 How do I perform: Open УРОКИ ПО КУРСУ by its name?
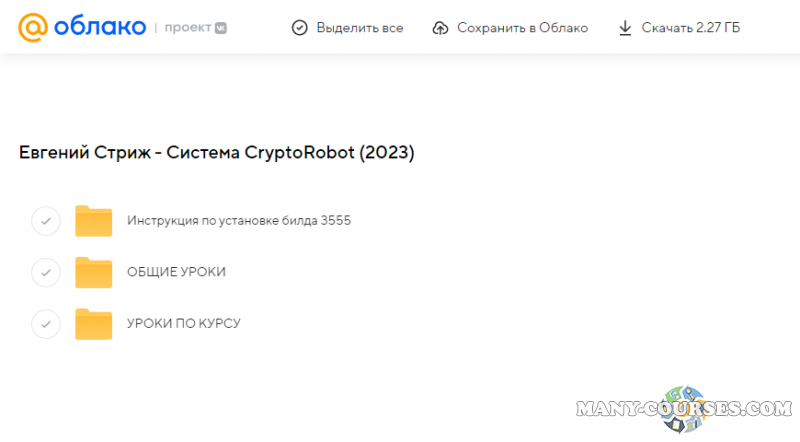(184, 324)
